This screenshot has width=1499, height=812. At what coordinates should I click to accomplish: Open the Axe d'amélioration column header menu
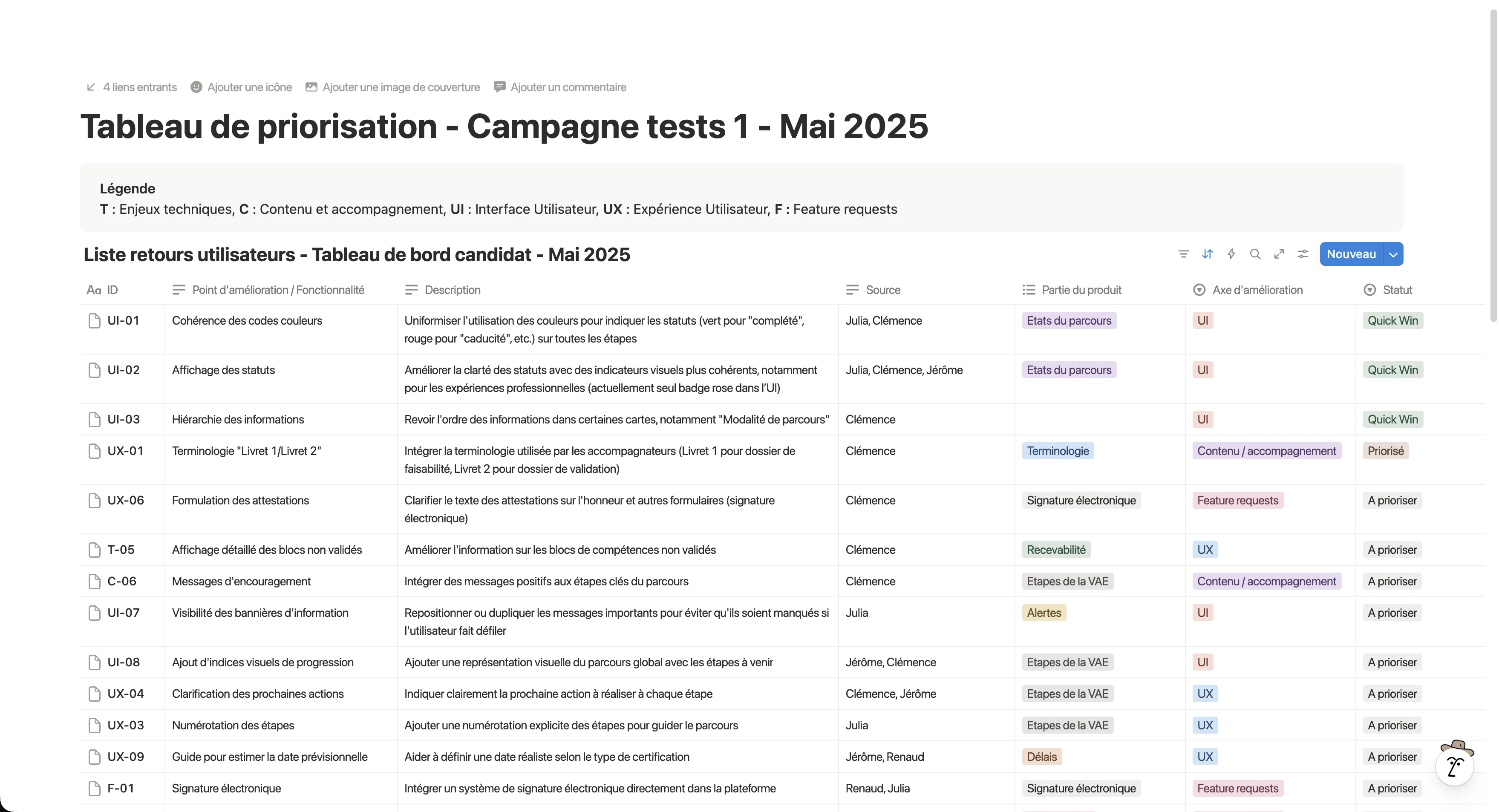coord(1257,290)
